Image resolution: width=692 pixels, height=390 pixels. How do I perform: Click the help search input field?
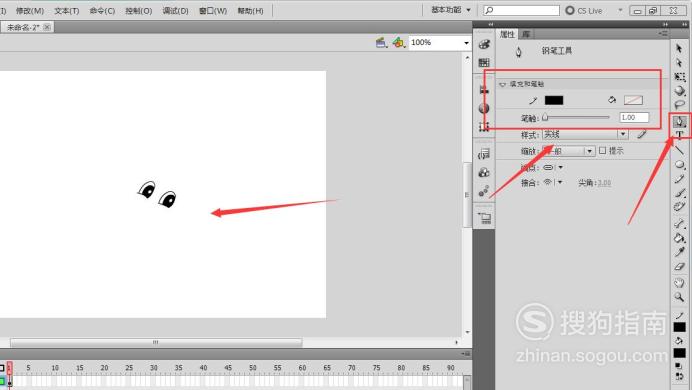521,10
